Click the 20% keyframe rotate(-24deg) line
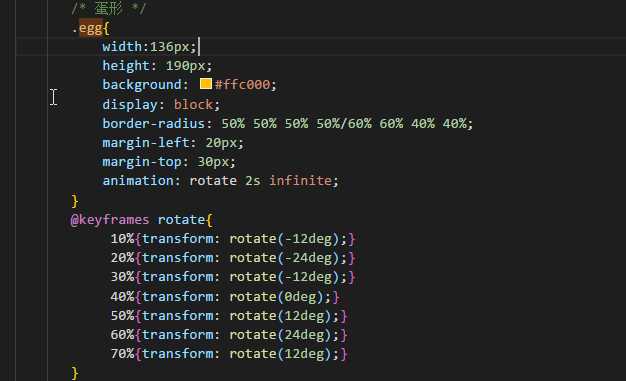Image resolution: width=626 pixels, height=381 pixels. pyautogui.click(x=233, y=258)
